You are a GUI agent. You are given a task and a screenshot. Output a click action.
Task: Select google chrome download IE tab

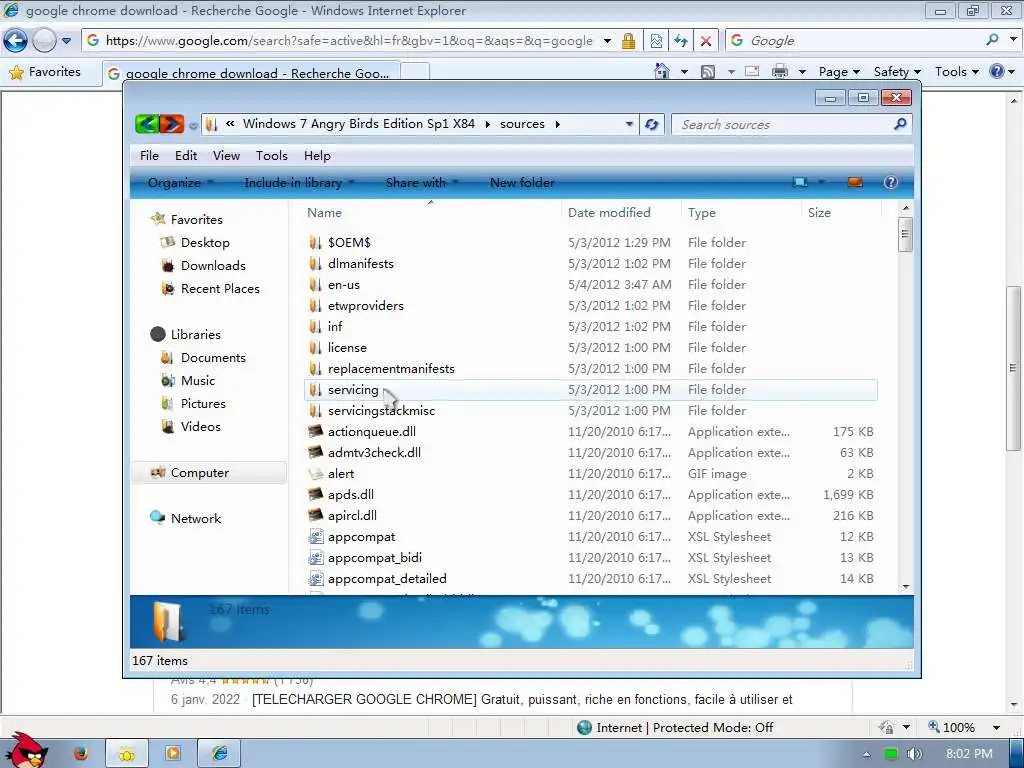250,73
